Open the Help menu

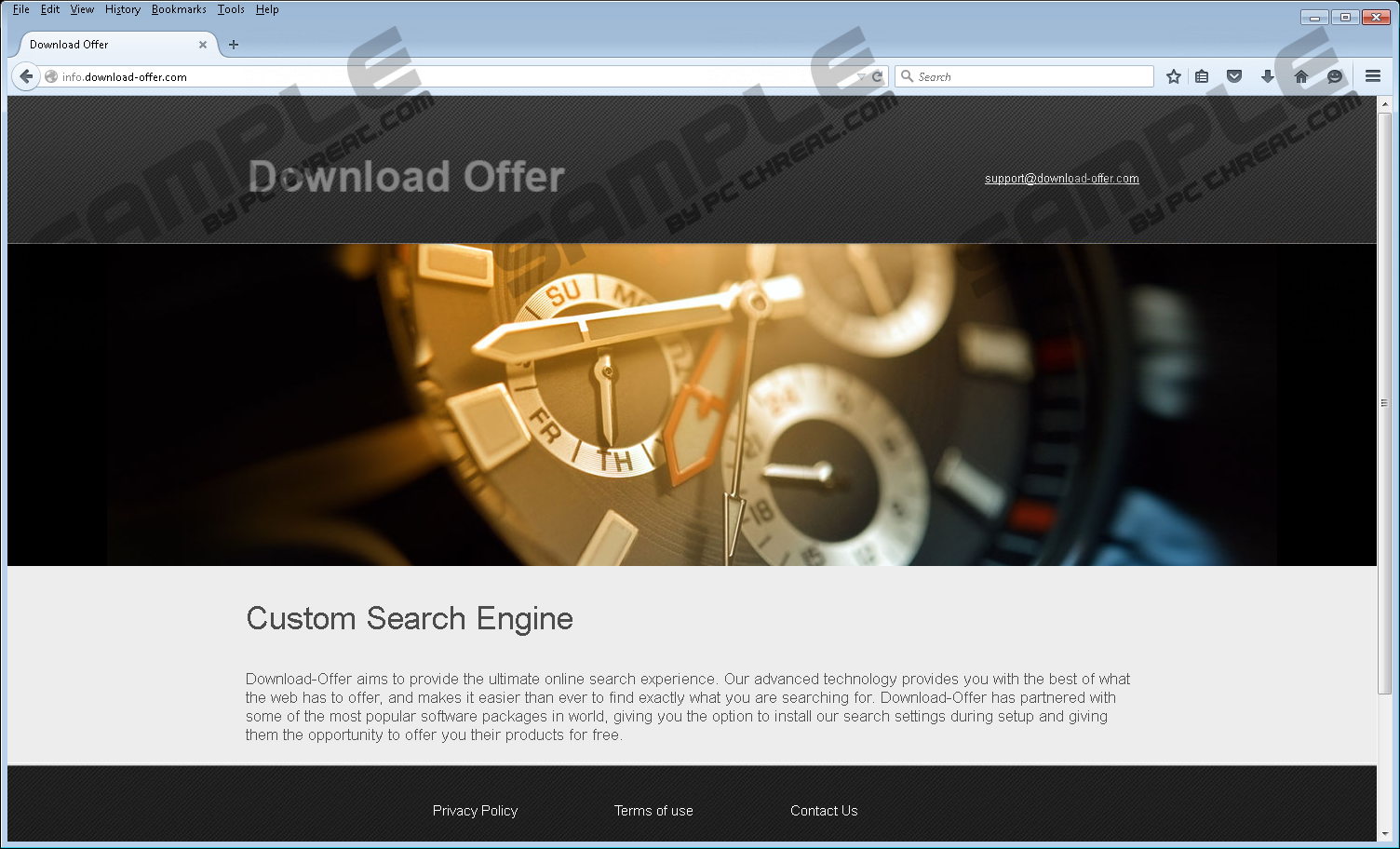[x=267, y=9]
